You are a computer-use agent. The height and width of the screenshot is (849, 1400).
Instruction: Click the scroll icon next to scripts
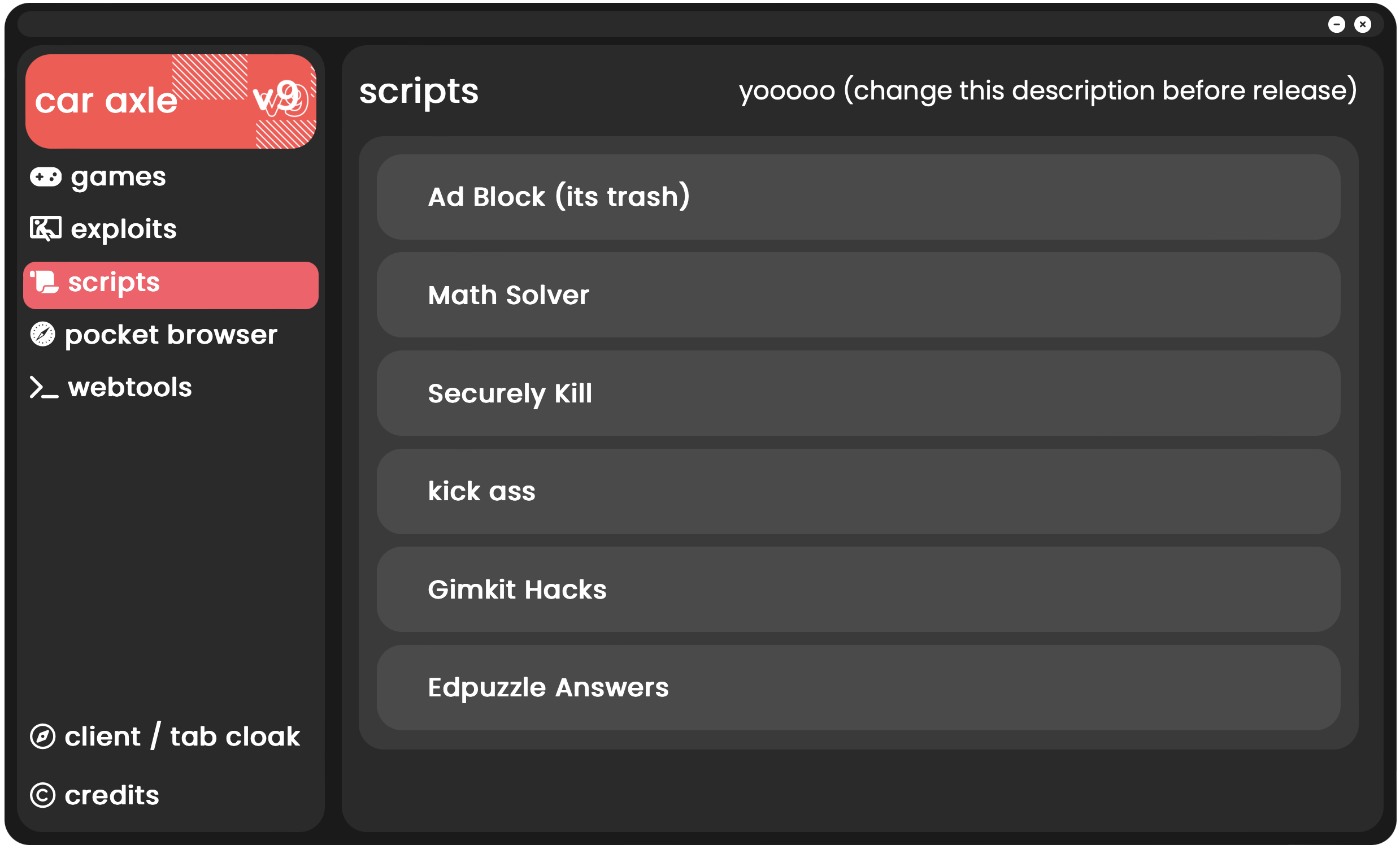pos(46,283)
